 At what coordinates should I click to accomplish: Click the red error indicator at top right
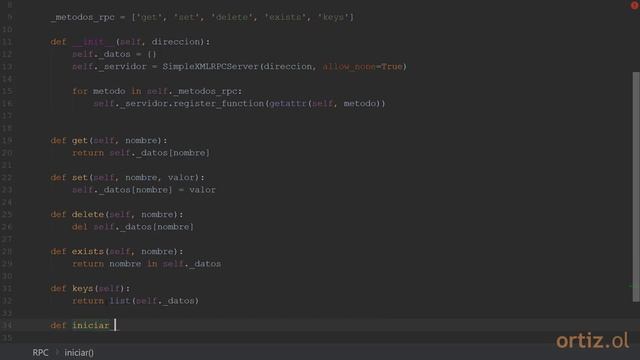pos(635,5)
